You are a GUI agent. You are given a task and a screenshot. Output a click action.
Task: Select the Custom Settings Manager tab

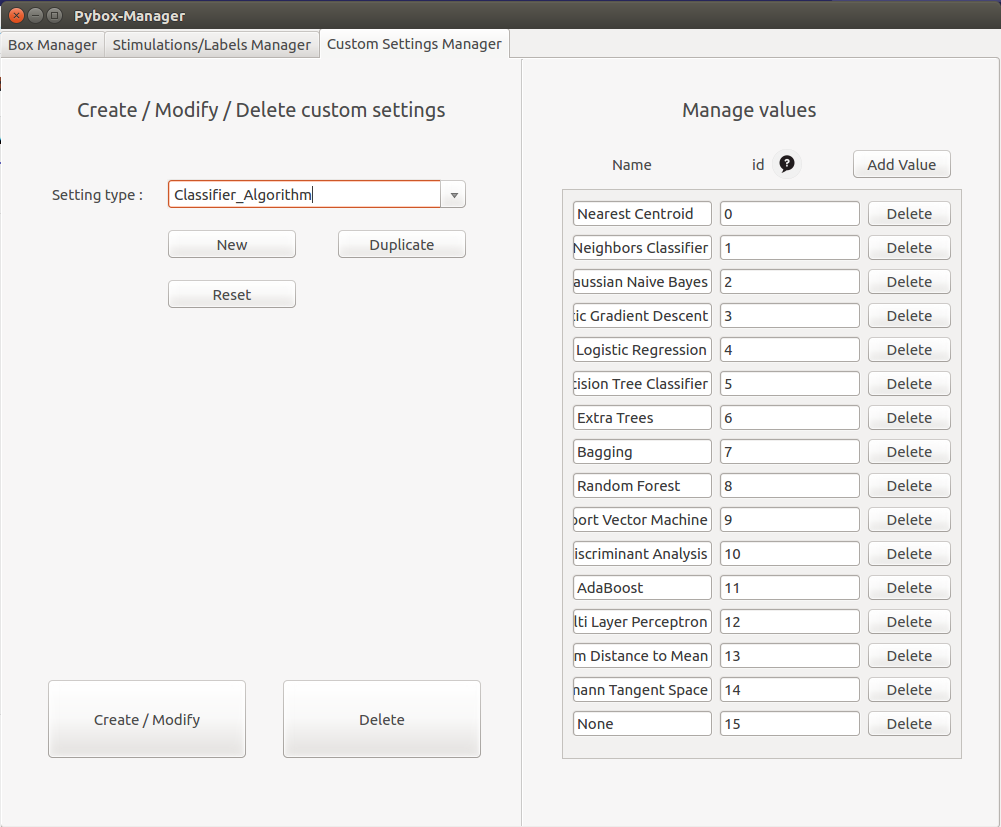click(414, 44)
